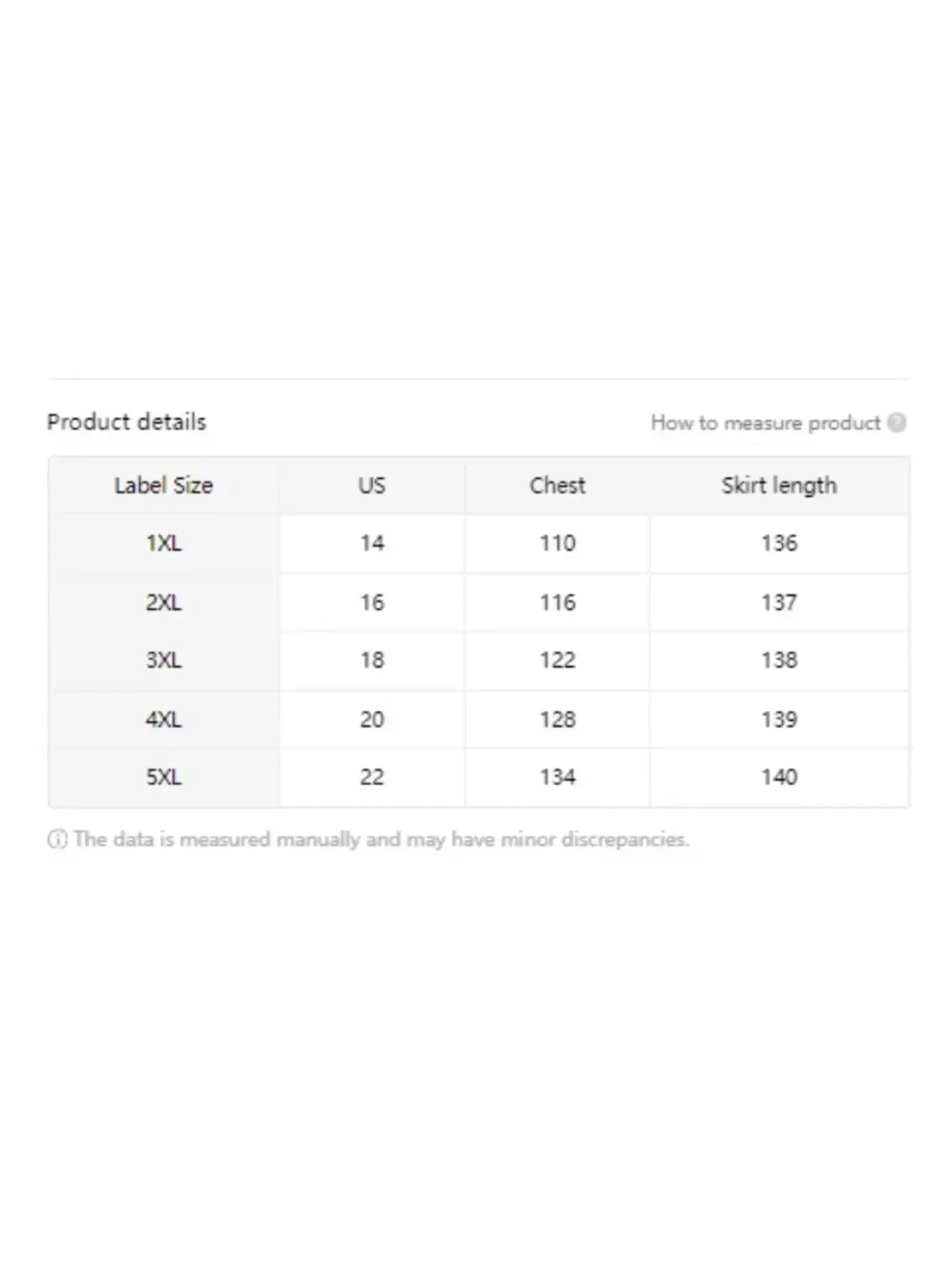This screenshot has width=952, height=1270.
Task: Click the 1XL size row label
Action: [164, 543]
